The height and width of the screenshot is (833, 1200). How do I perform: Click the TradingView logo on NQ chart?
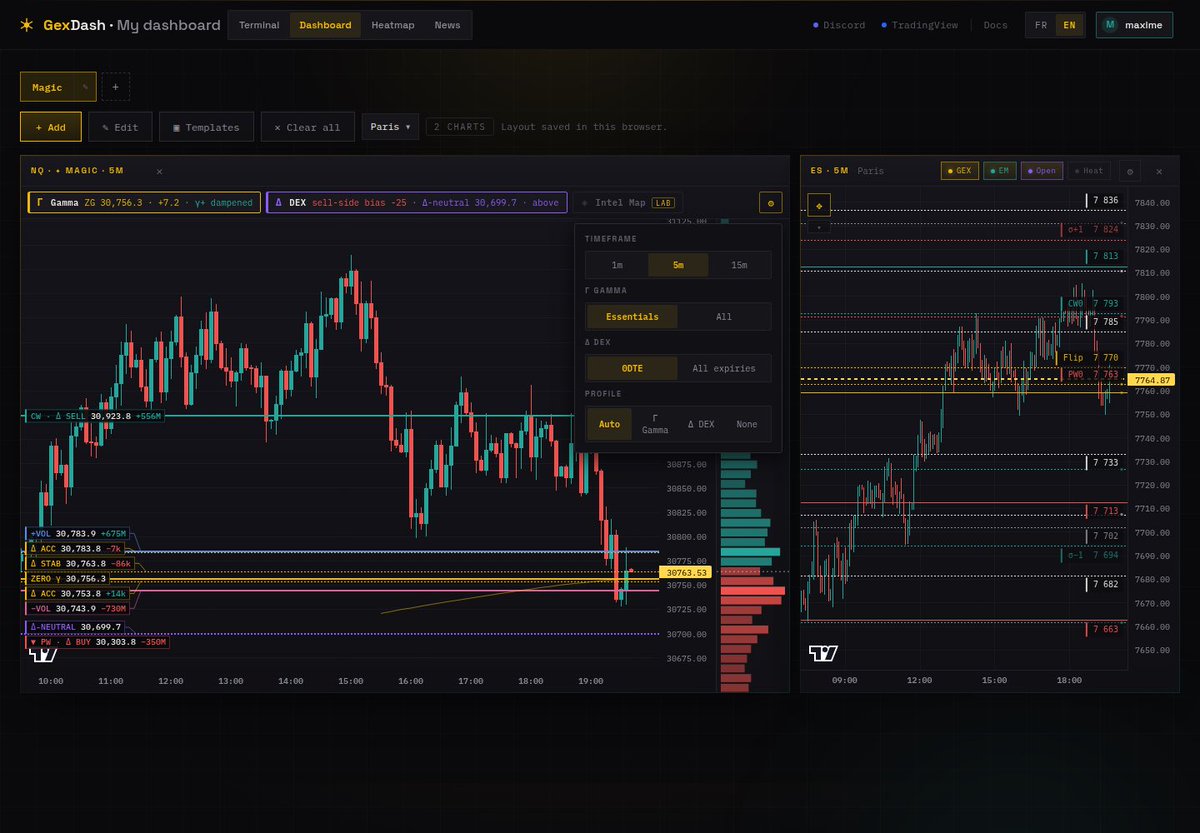pyautogui.click(x=43, y=654)
